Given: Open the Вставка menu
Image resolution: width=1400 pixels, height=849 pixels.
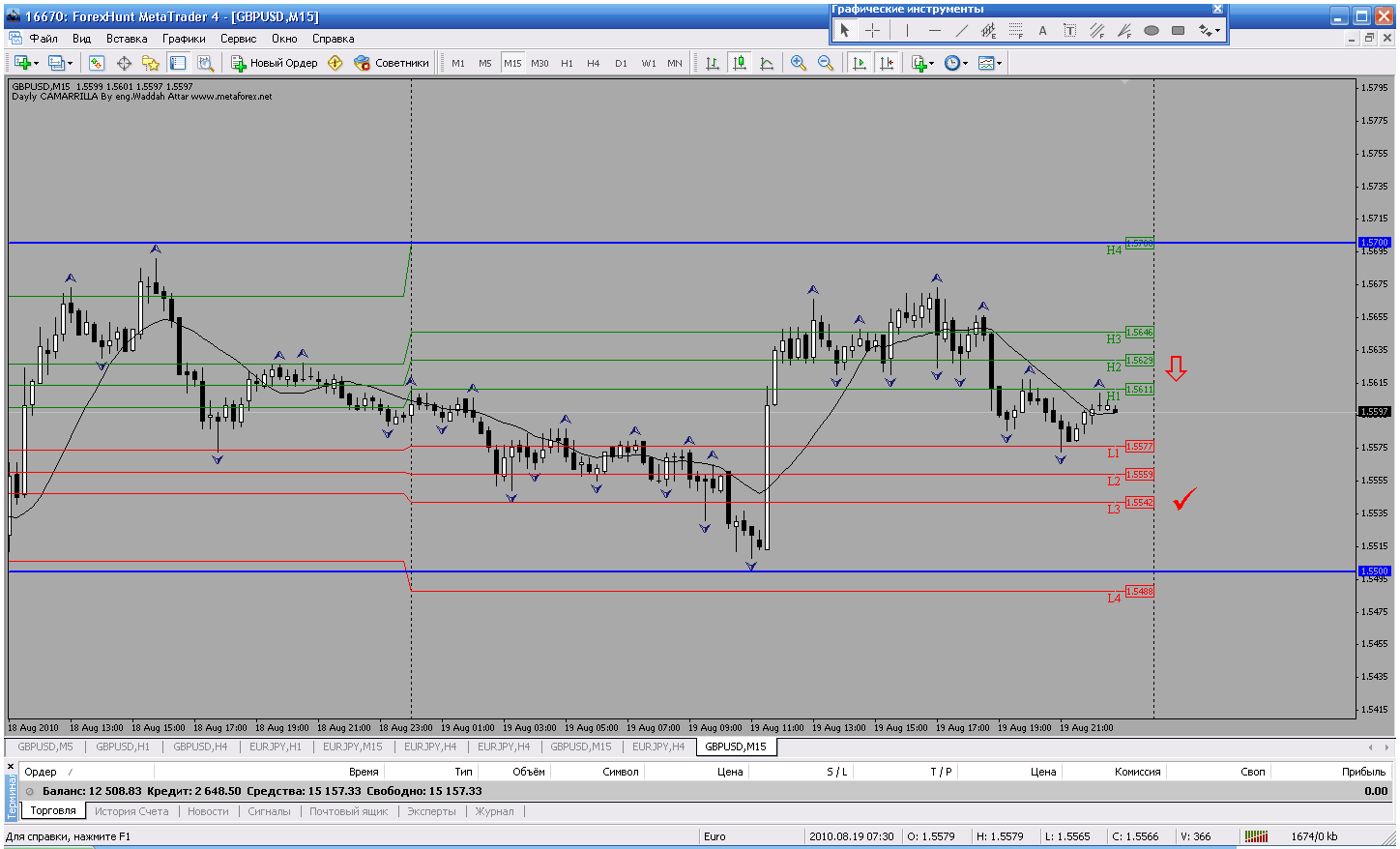Looking at the screenshot, I should point(127,39).
